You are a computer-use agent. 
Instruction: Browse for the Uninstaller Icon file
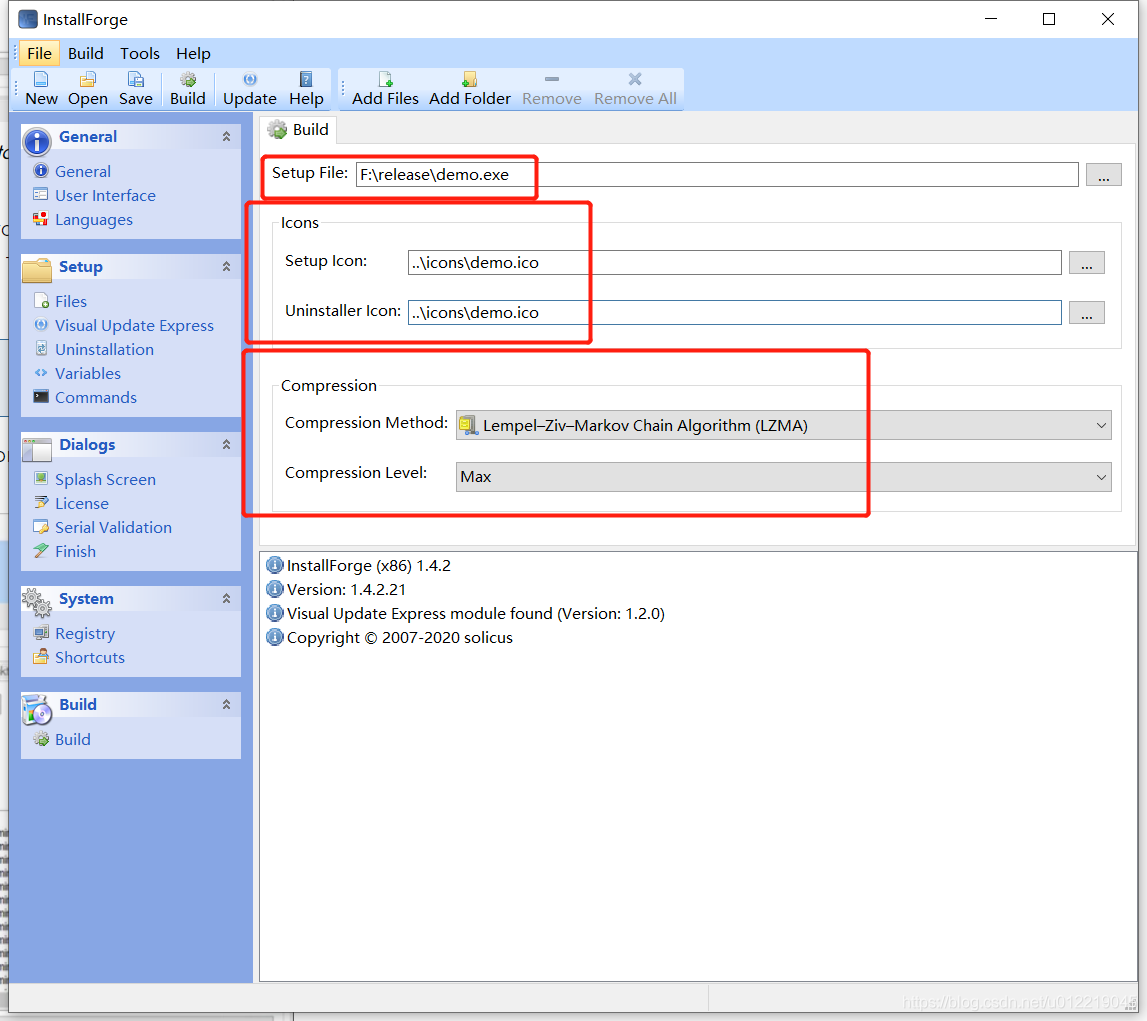click(x=1086, y=312)
